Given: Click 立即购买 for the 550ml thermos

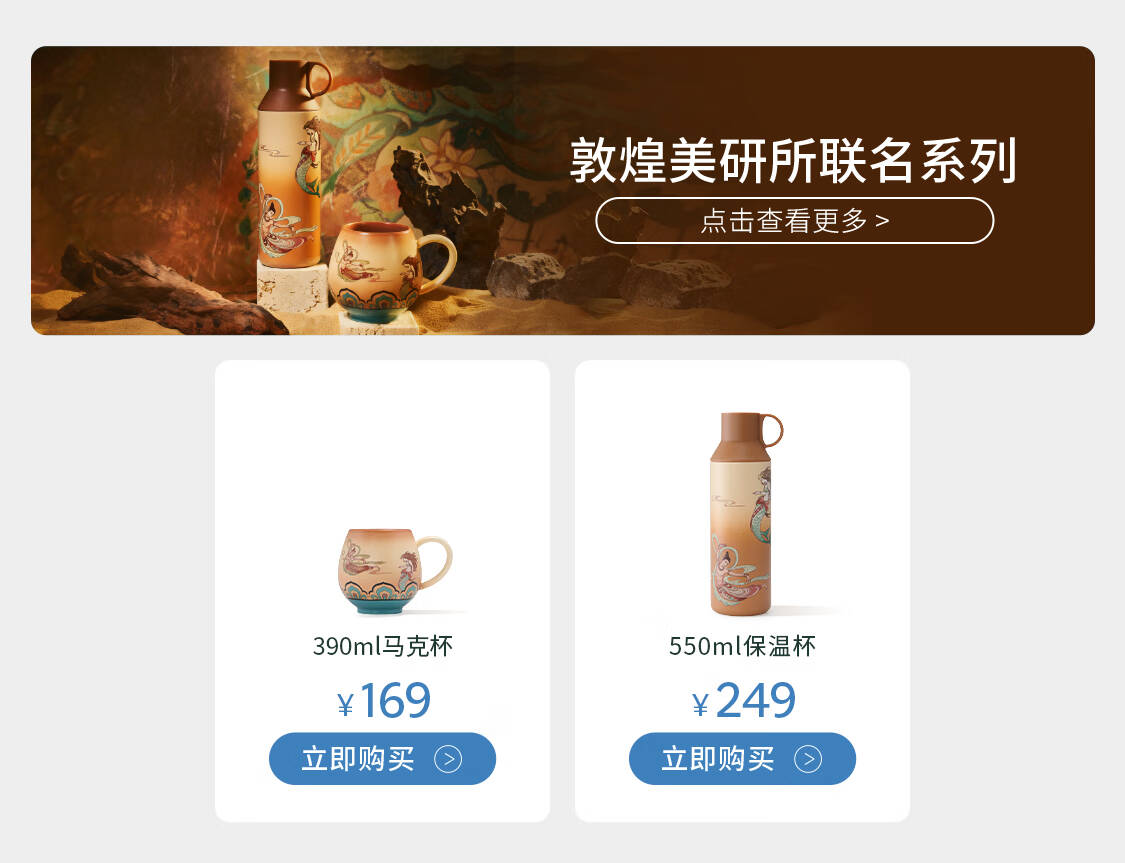Looking at the screenshot, I should [742, 758].
